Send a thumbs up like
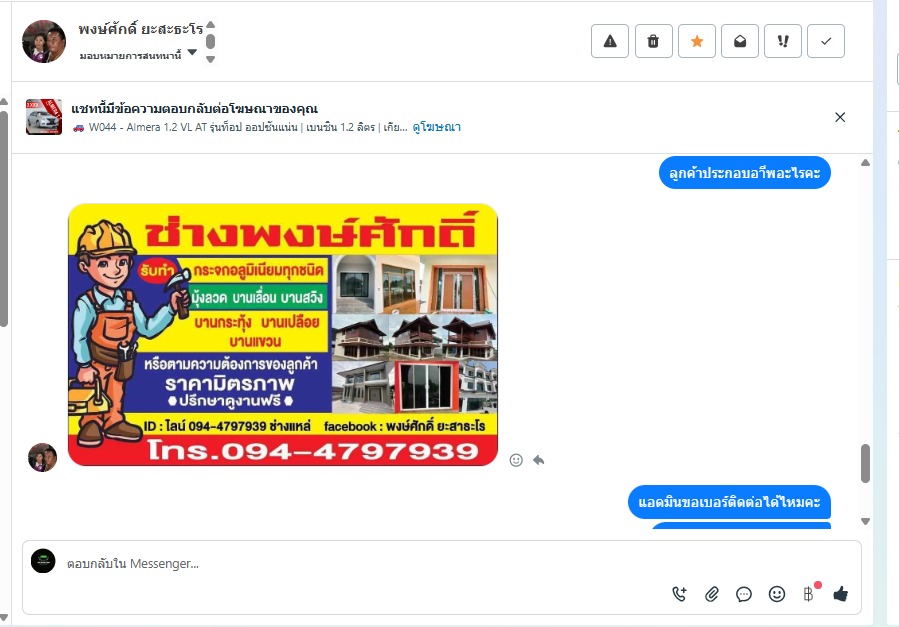This screenshot has height=627, width=899. click(x=841, y=594)
